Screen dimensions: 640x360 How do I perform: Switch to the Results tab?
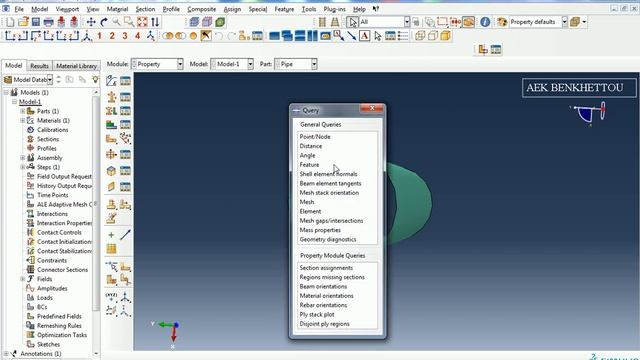[39, 66]
